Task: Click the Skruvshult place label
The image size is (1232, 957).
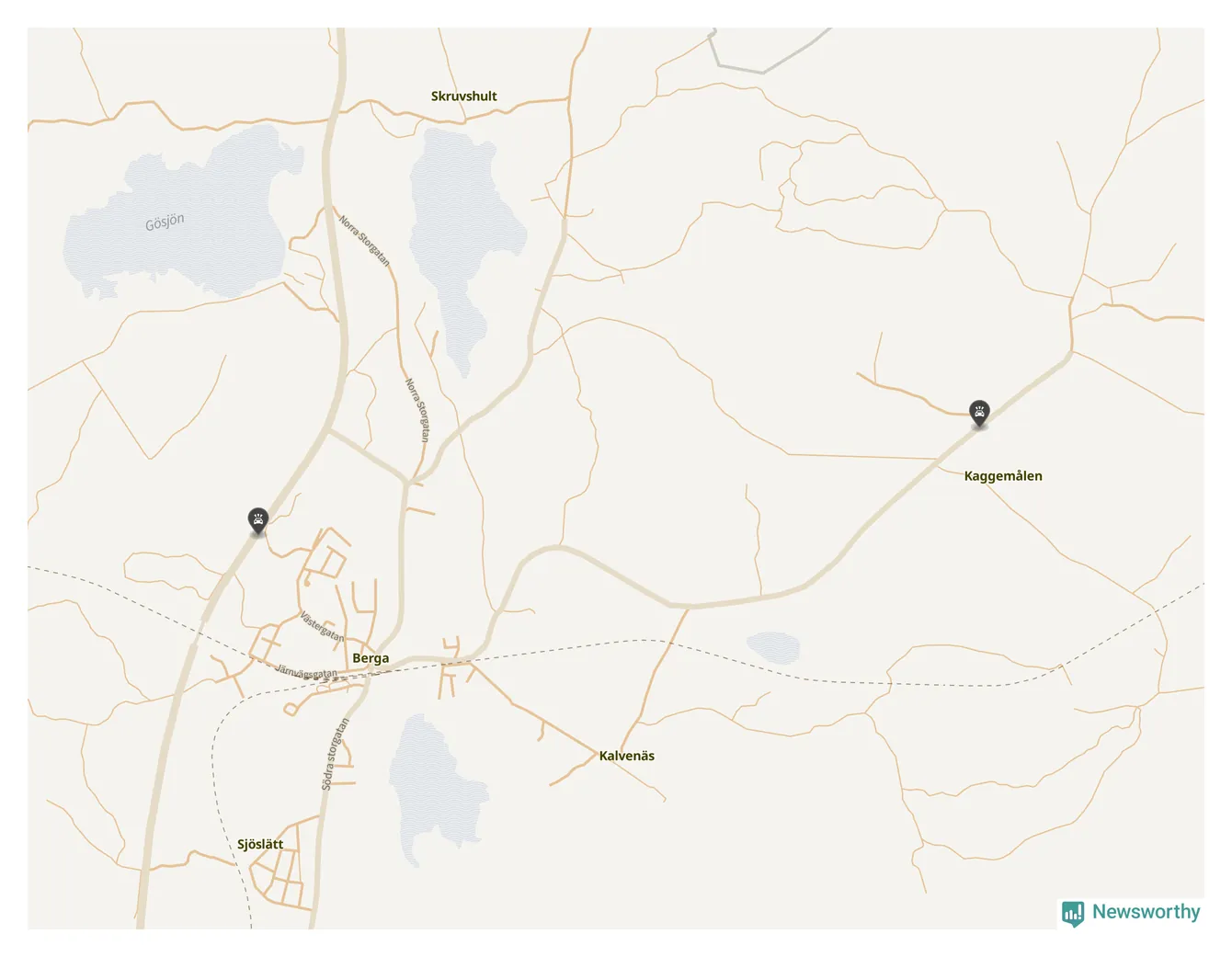Action: click(464, 96)
